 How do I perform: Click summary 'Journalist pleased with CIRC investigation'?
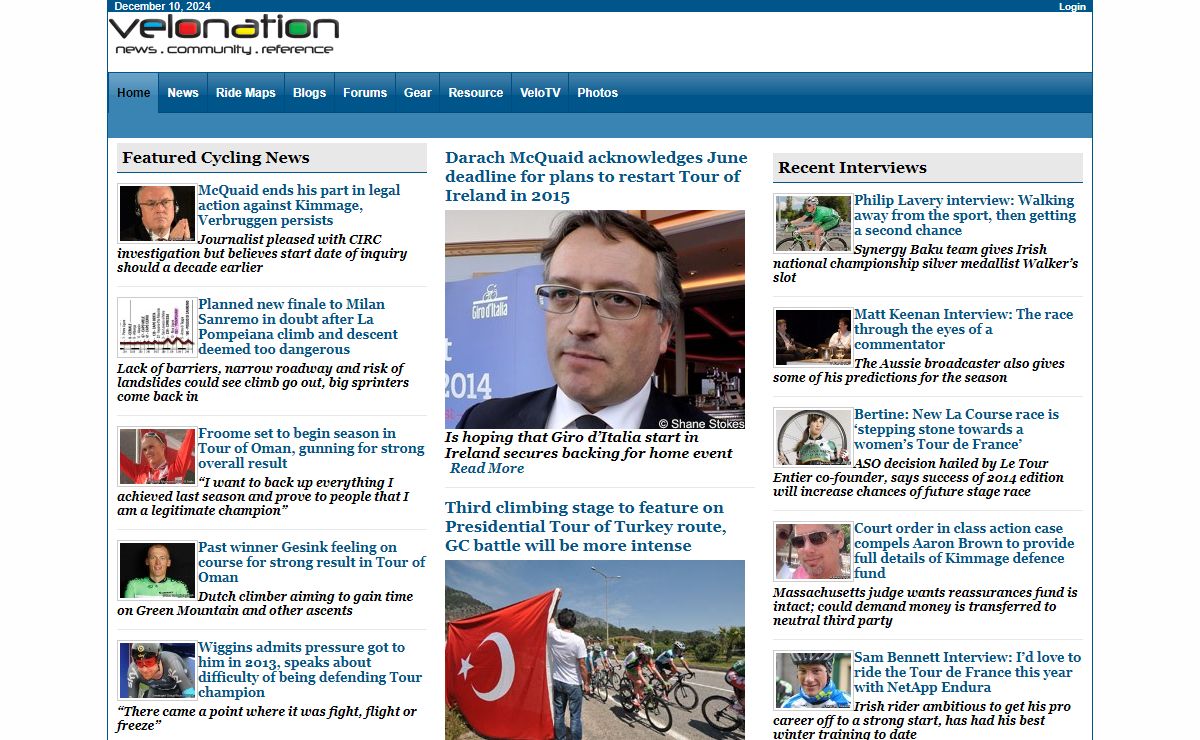(x=262, y=253)
